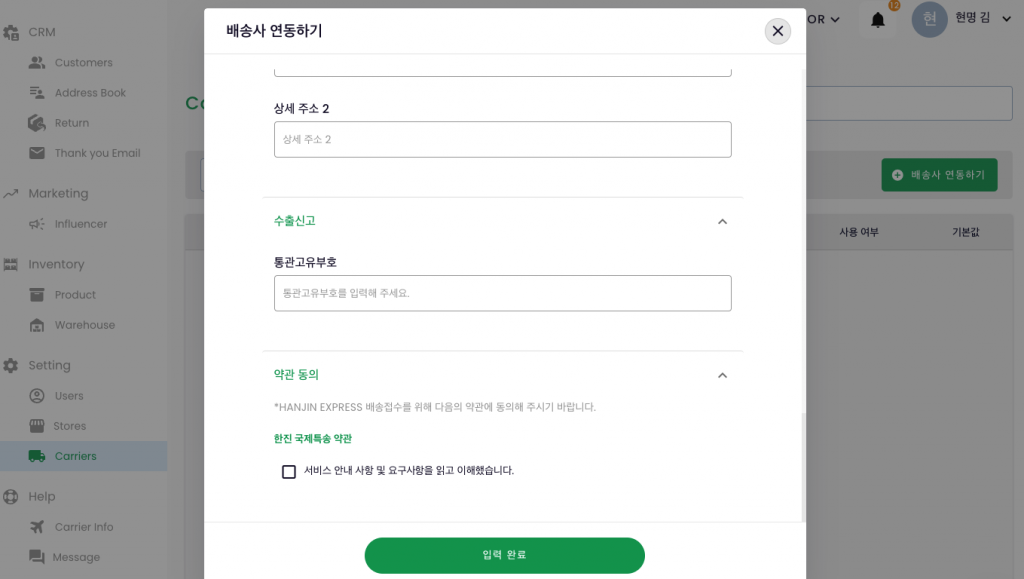Go to the Product menu item

(x=75, y=295)
